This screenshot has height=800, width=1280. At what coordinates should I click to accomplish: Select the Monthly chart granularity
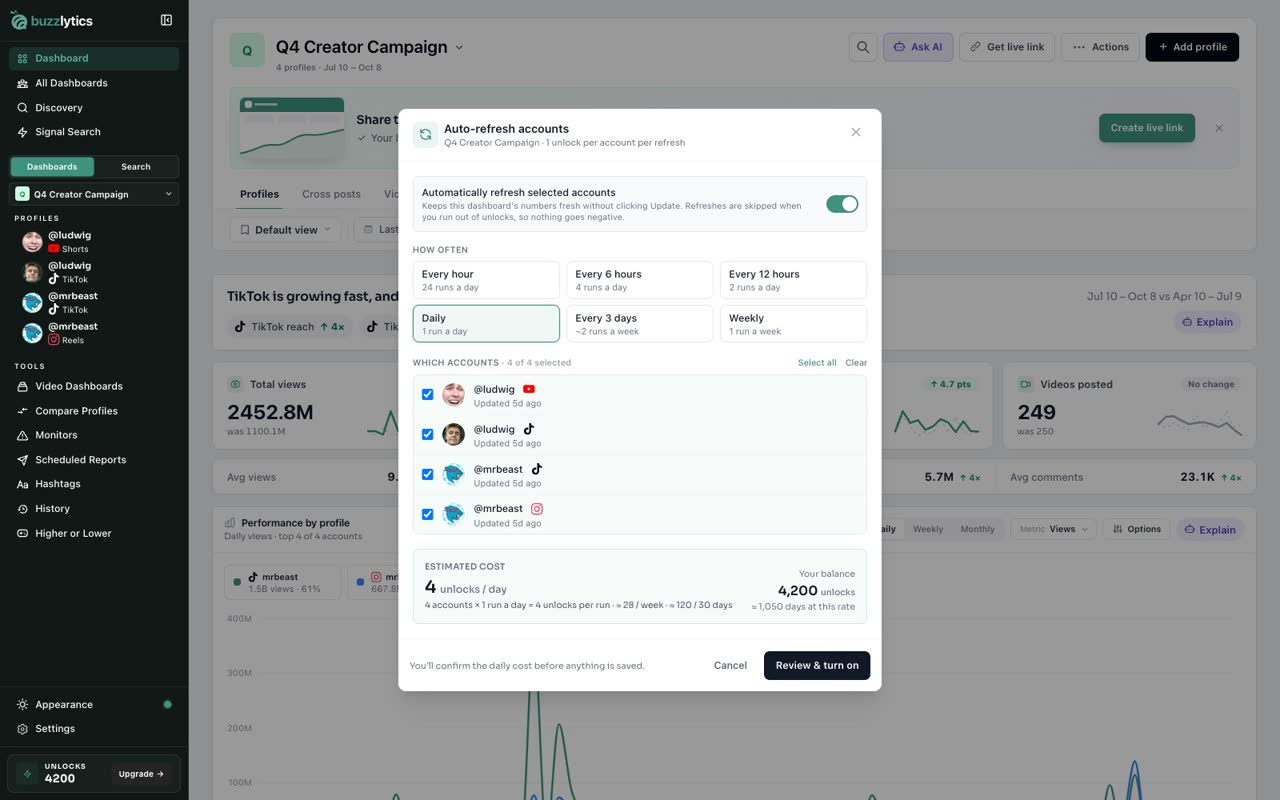click(977, 529)
